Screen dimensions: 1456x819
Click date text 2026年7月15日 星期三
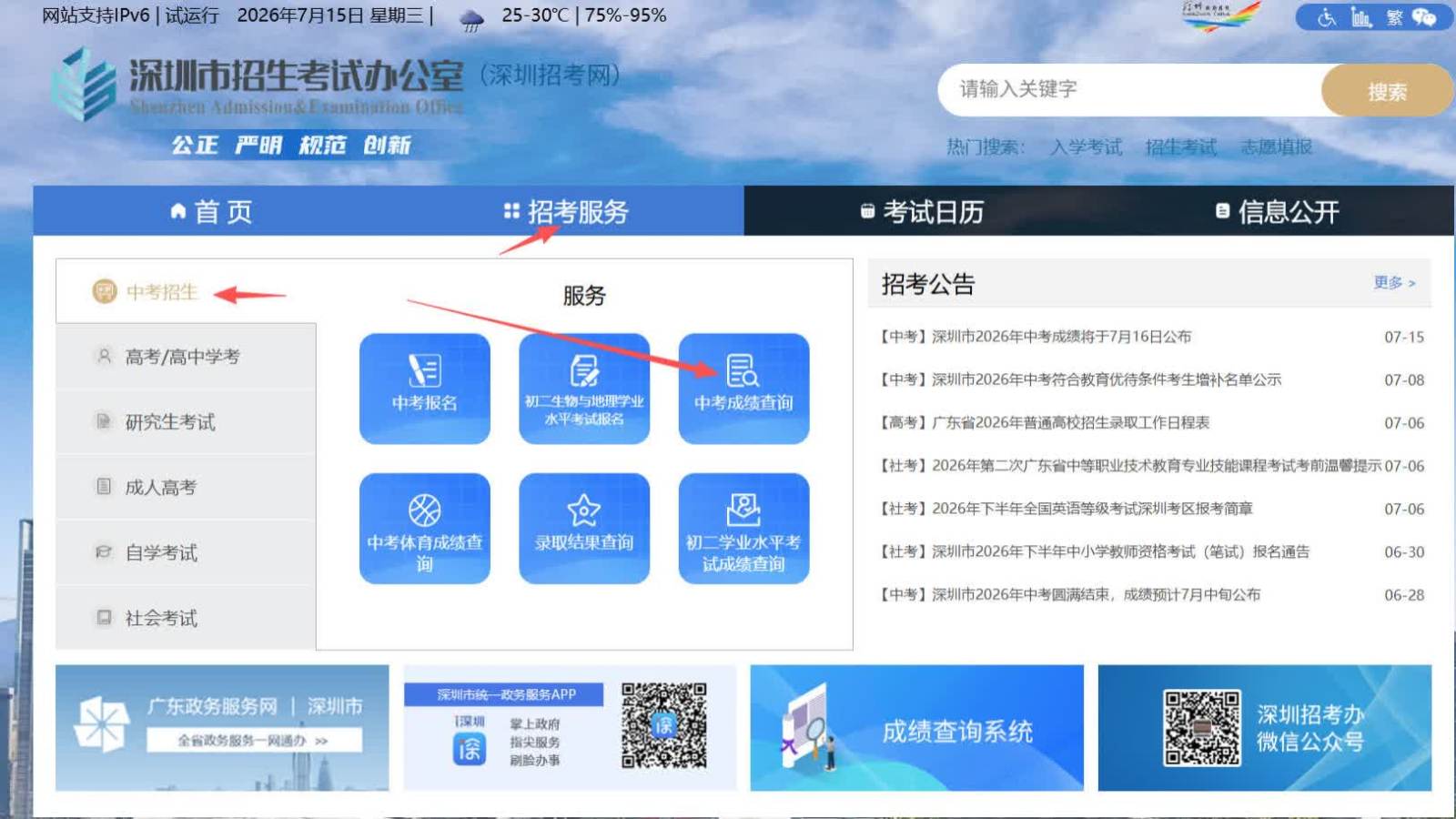click(330, 15)
